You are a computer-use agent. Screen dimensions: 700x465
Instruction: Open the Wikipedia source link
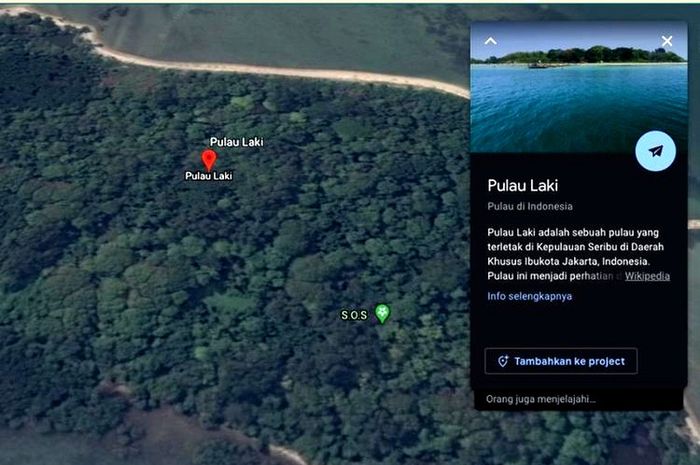tap(647, 276)
